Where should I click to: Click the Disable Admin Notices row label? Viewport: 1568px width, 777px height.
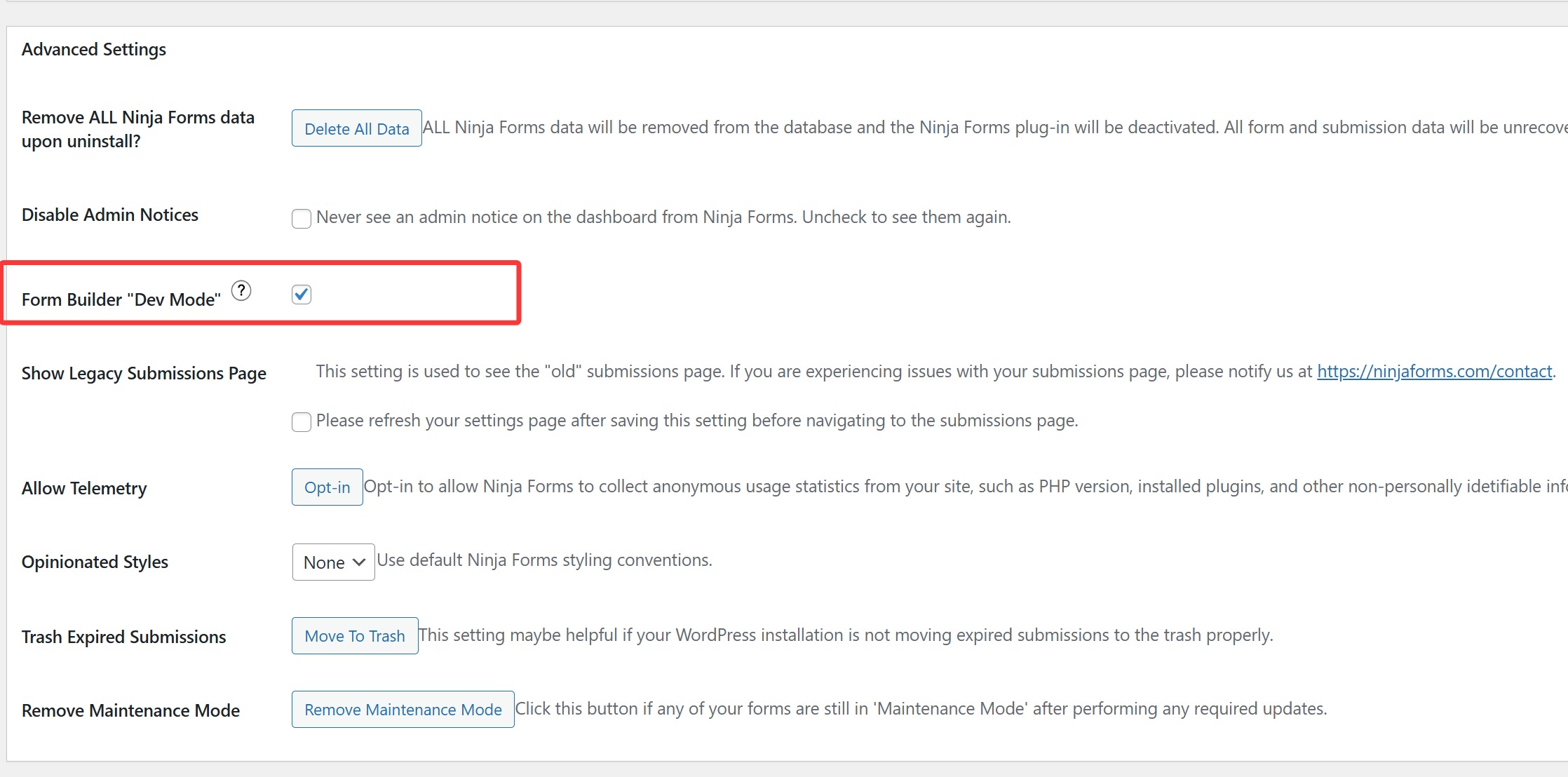(x=110, y=215)
